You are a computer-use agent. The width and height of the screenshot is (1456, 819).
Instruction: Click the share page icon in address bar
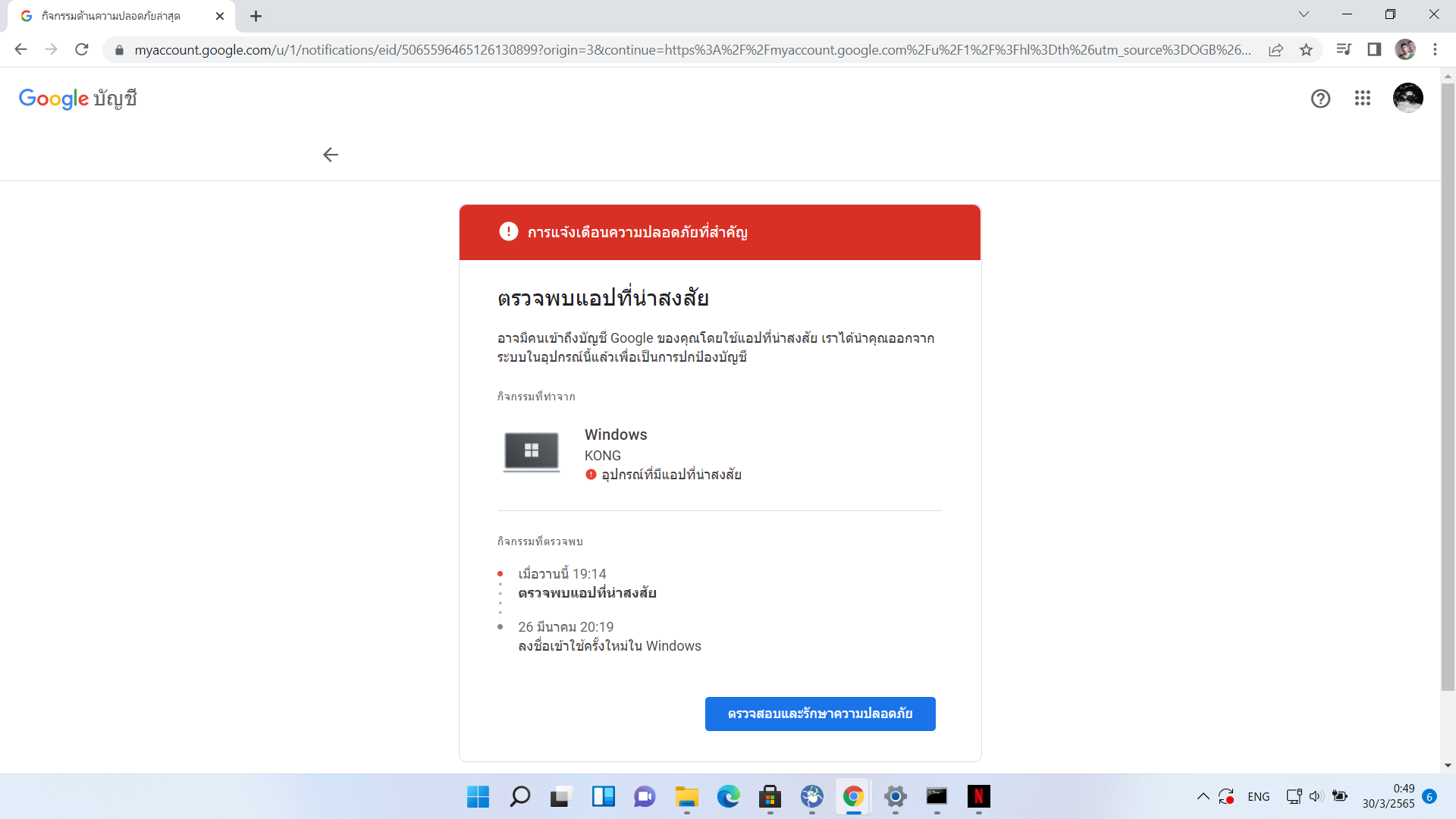point(1276,50)
